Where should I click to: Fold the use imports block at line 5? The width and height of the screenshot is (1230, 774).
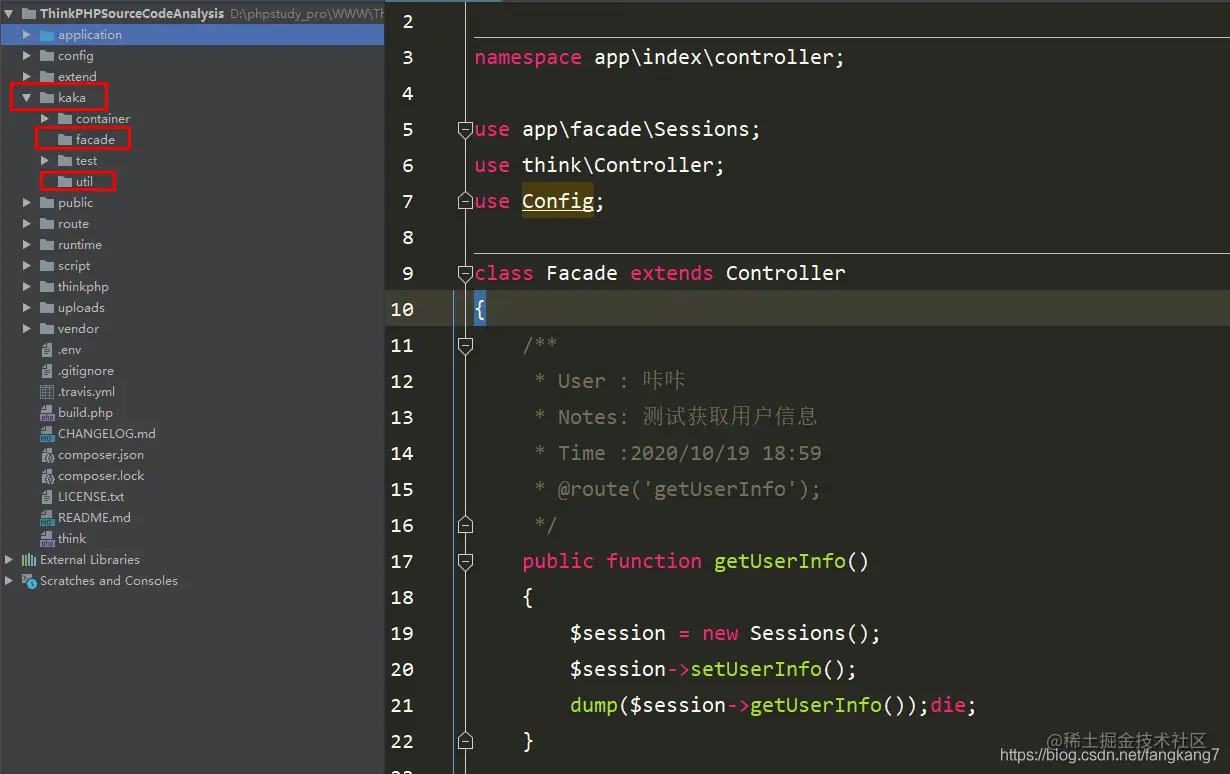tap(465, 129)
